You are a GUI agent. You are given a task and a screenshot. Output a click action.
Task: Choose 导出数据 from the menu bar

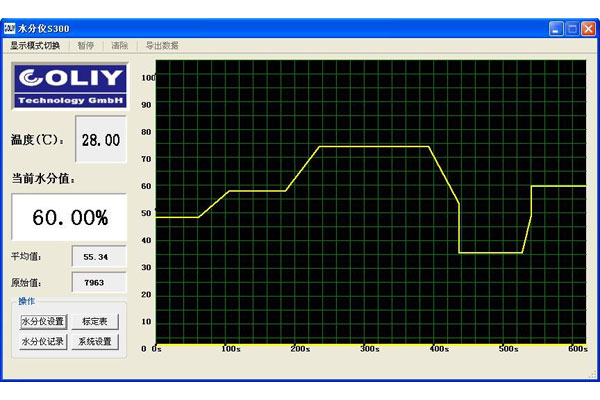[x=162, y=46]
